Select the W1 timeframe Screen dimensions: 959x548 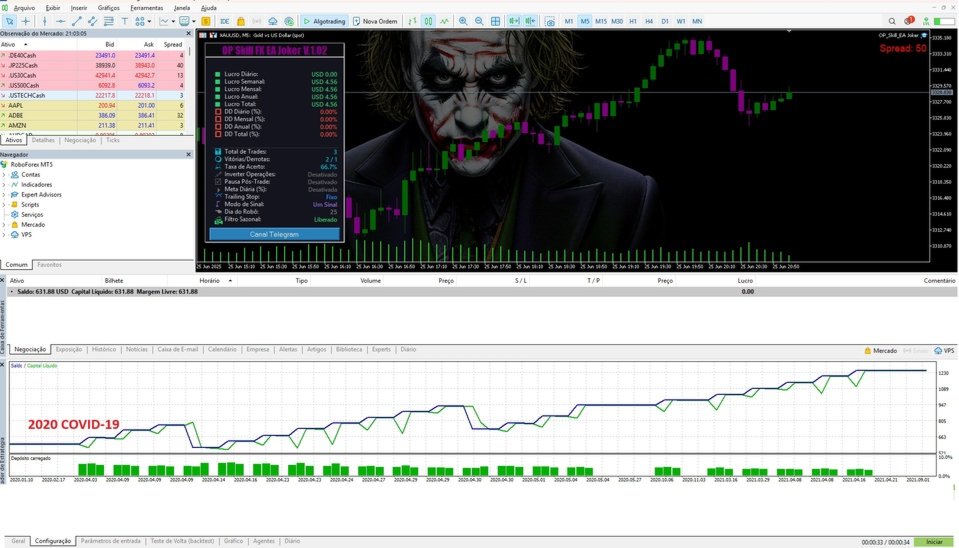tap(681, 21)
